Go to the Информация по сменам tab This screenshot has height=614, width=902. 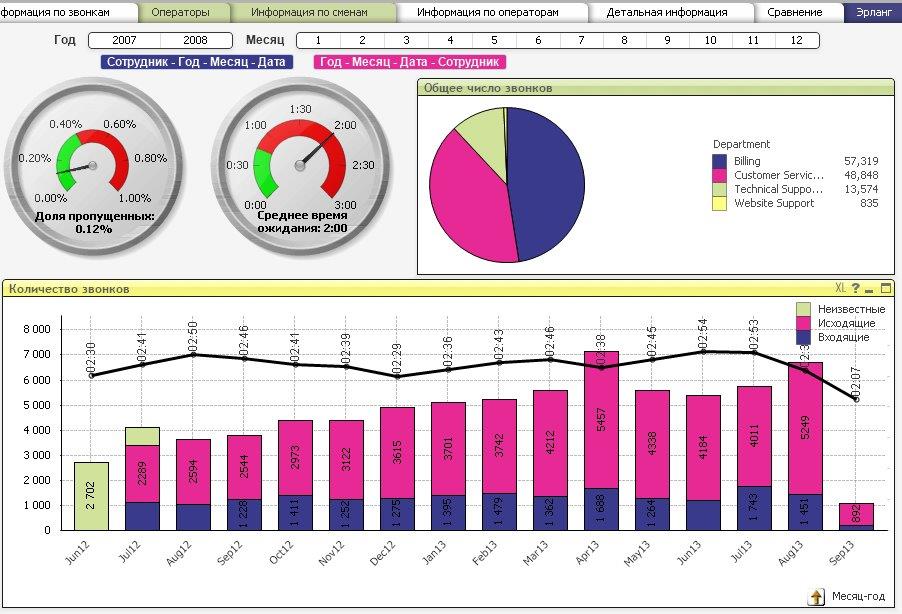click(x=311, y=12)
